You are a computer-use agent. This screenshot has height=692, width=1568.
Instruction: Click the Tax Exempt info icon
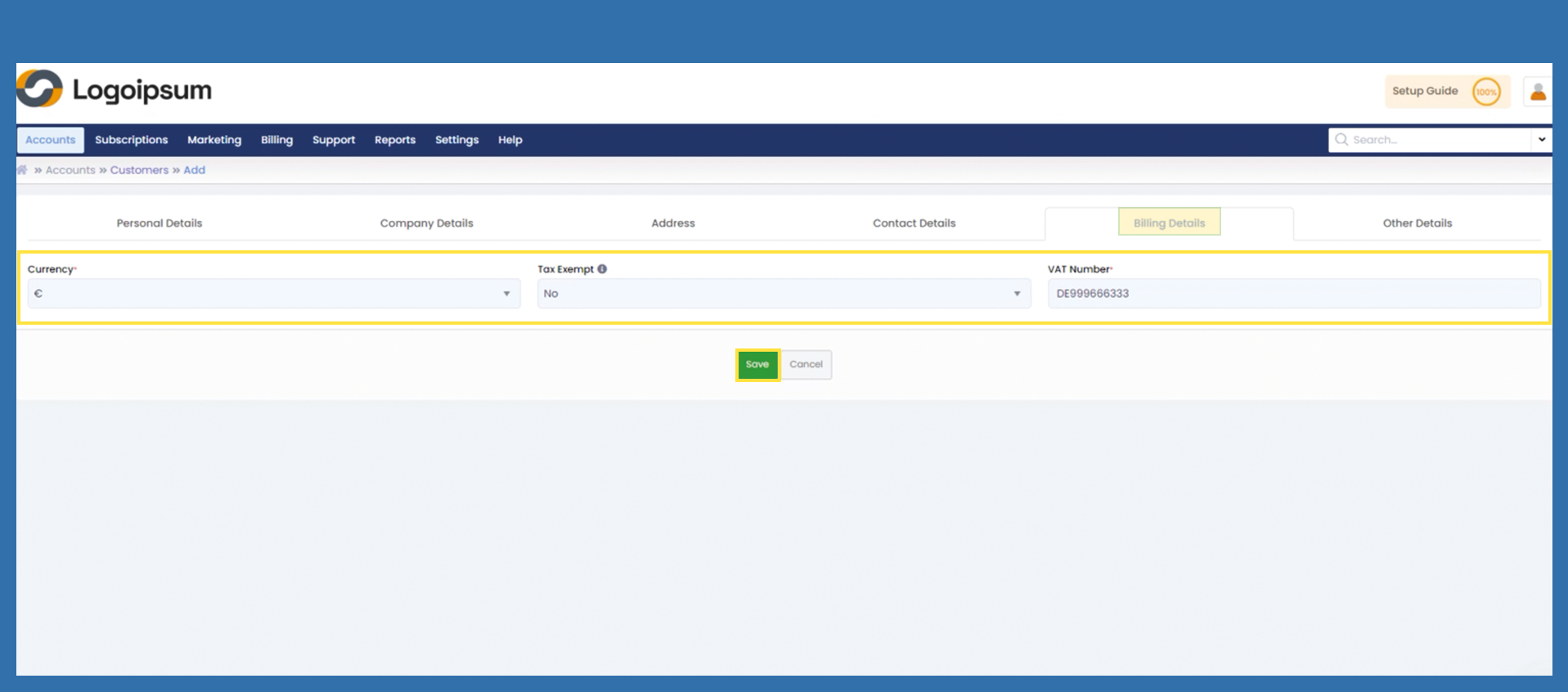coord(602,269)
